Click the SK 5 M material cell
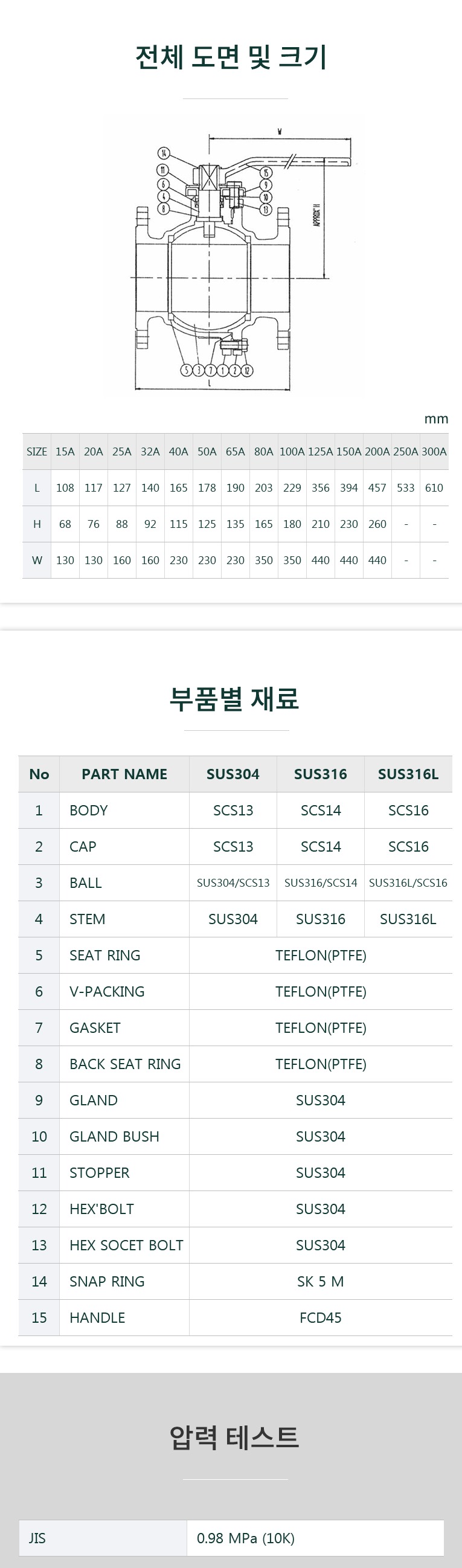This screenshot has height=1568, width=462. (x=320, y=1281)
